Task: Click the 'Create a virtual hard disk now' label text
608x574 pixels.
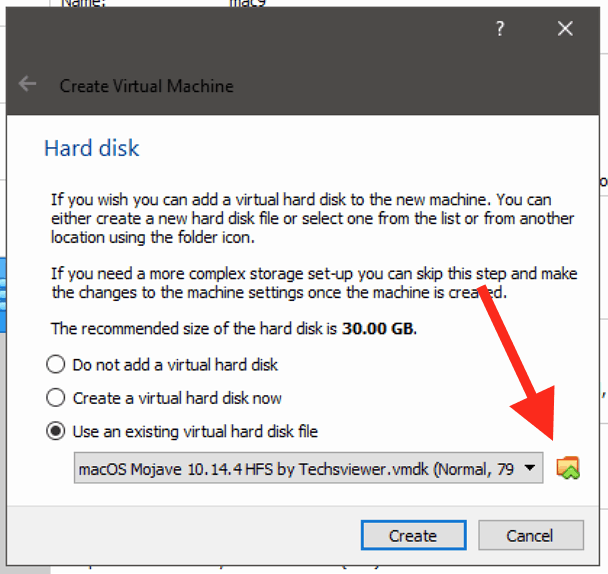Action: [177, 398]
